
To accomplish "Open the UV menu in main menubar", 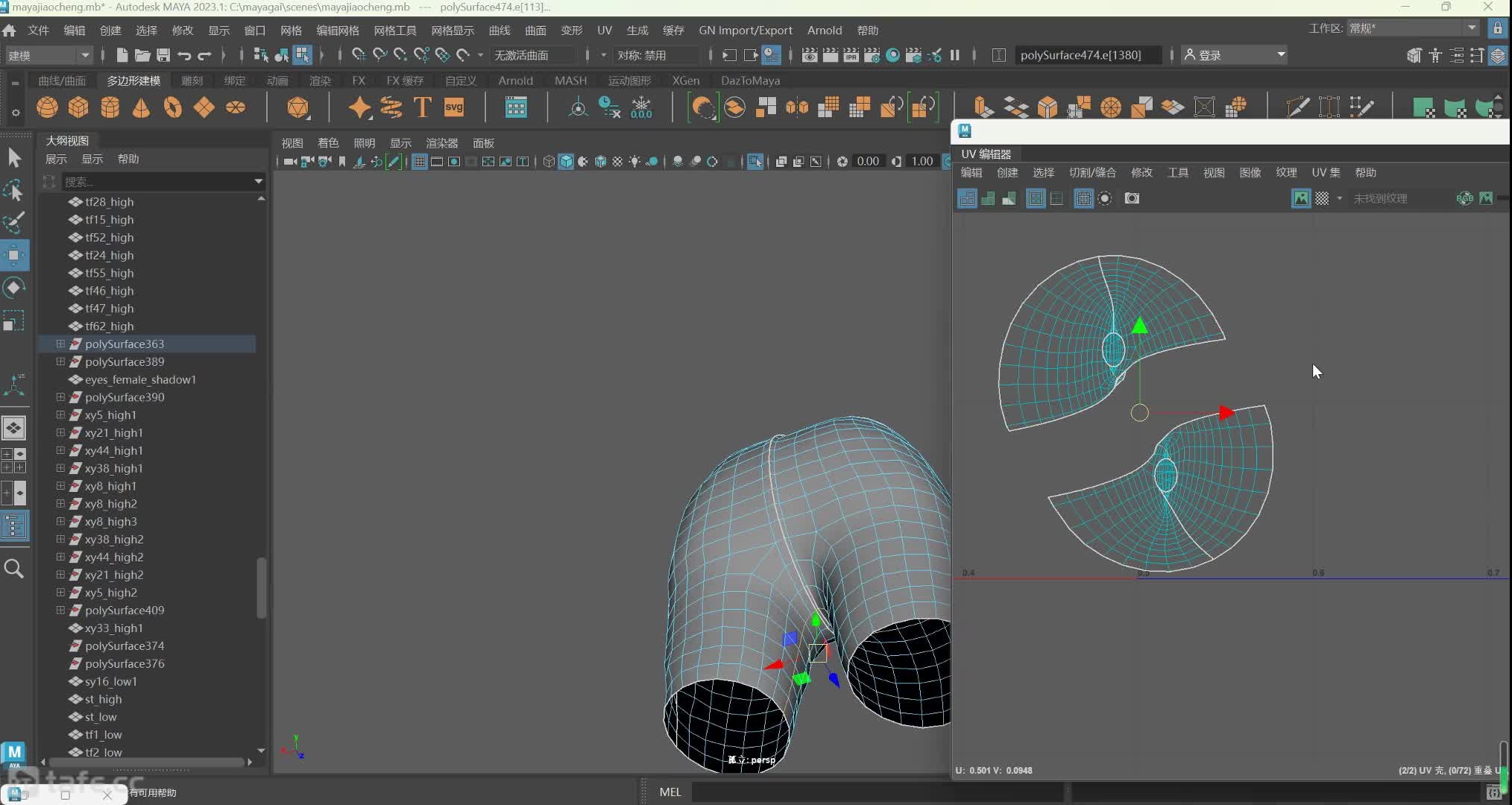I will pos(604,31).
